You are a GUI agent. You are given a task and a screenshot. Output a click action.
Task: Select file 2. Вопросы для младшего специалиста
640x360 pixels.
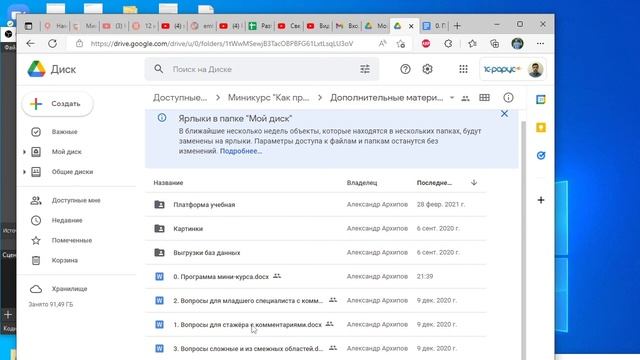click(x=316, y=301)
